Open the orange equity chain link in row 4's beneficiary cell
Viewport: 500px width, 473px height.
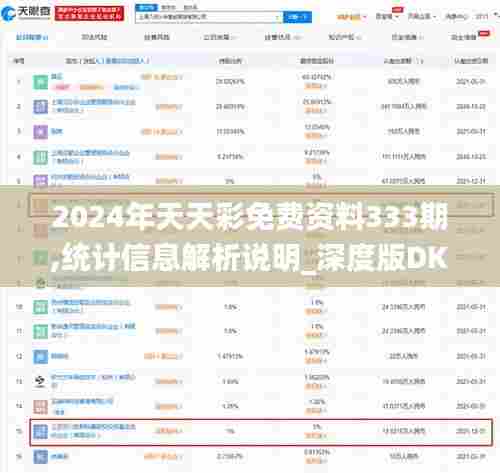point(315,161)
